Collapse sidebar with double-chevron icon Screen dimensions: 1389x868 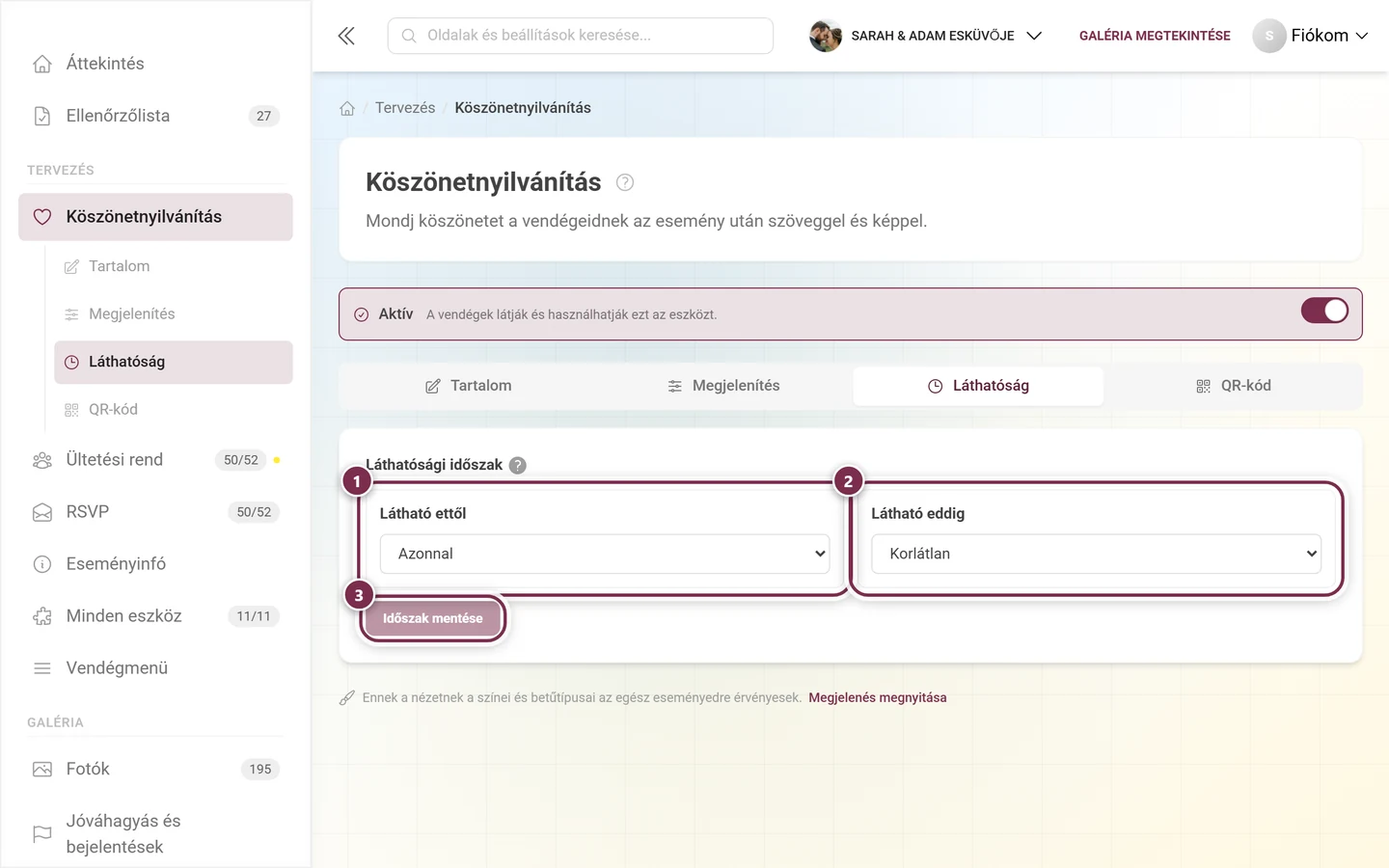346,36
